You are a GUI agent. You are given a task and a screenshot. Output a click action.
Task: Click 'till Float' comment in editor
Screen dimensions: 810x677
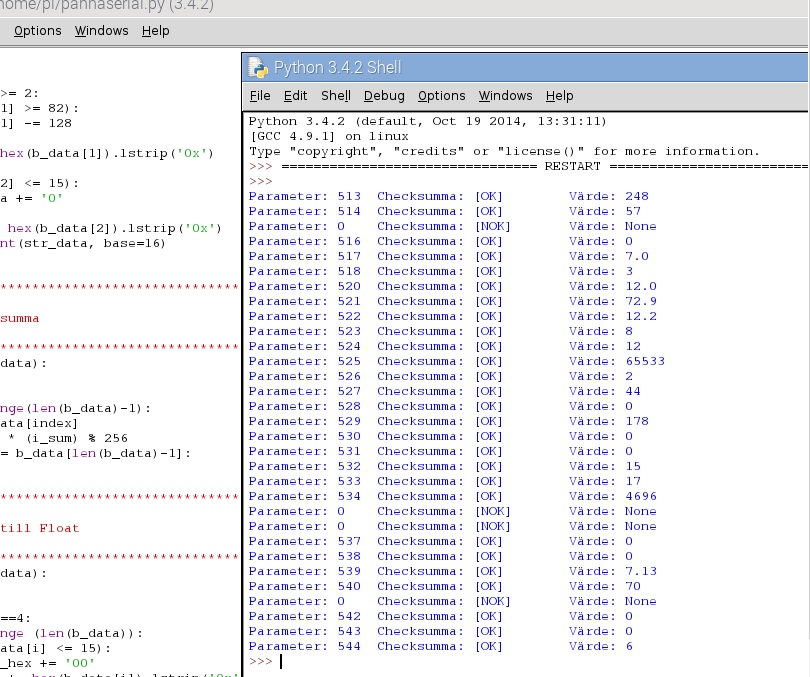pos(40,528)
